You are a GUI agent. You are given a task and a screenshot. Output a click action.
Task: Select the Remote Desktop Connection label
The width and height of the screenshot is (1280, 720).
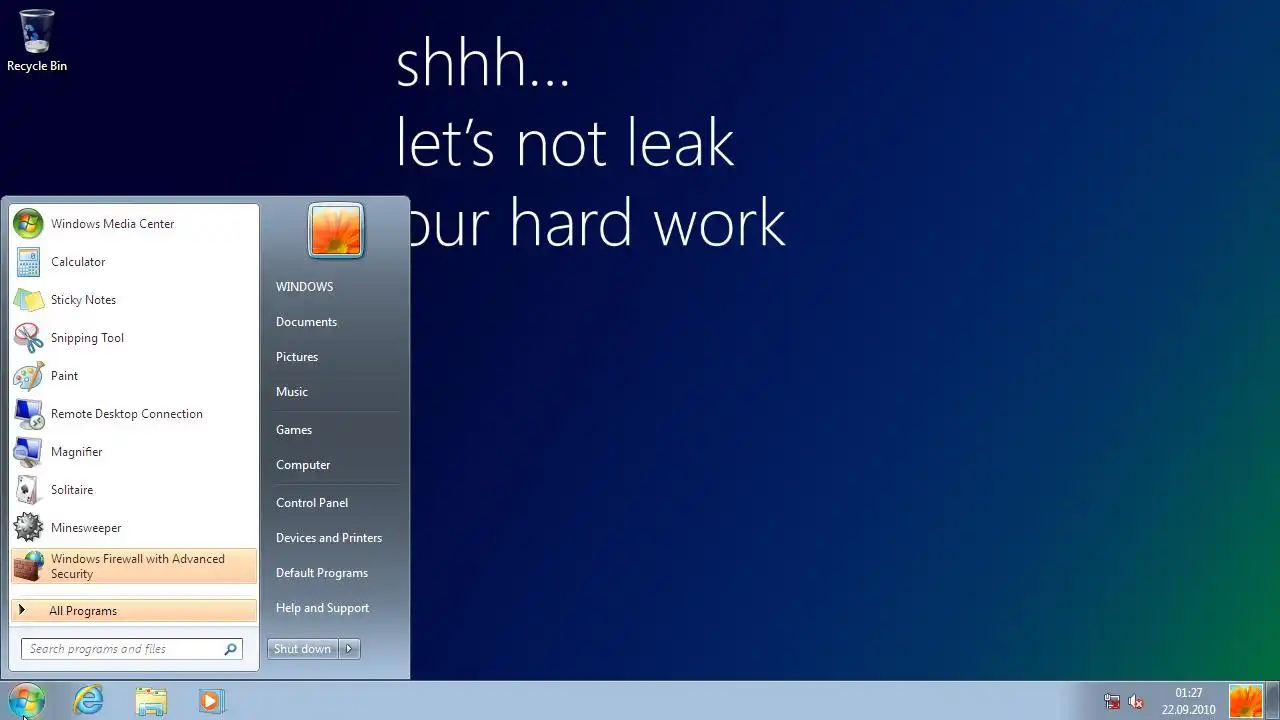(127, 414)
